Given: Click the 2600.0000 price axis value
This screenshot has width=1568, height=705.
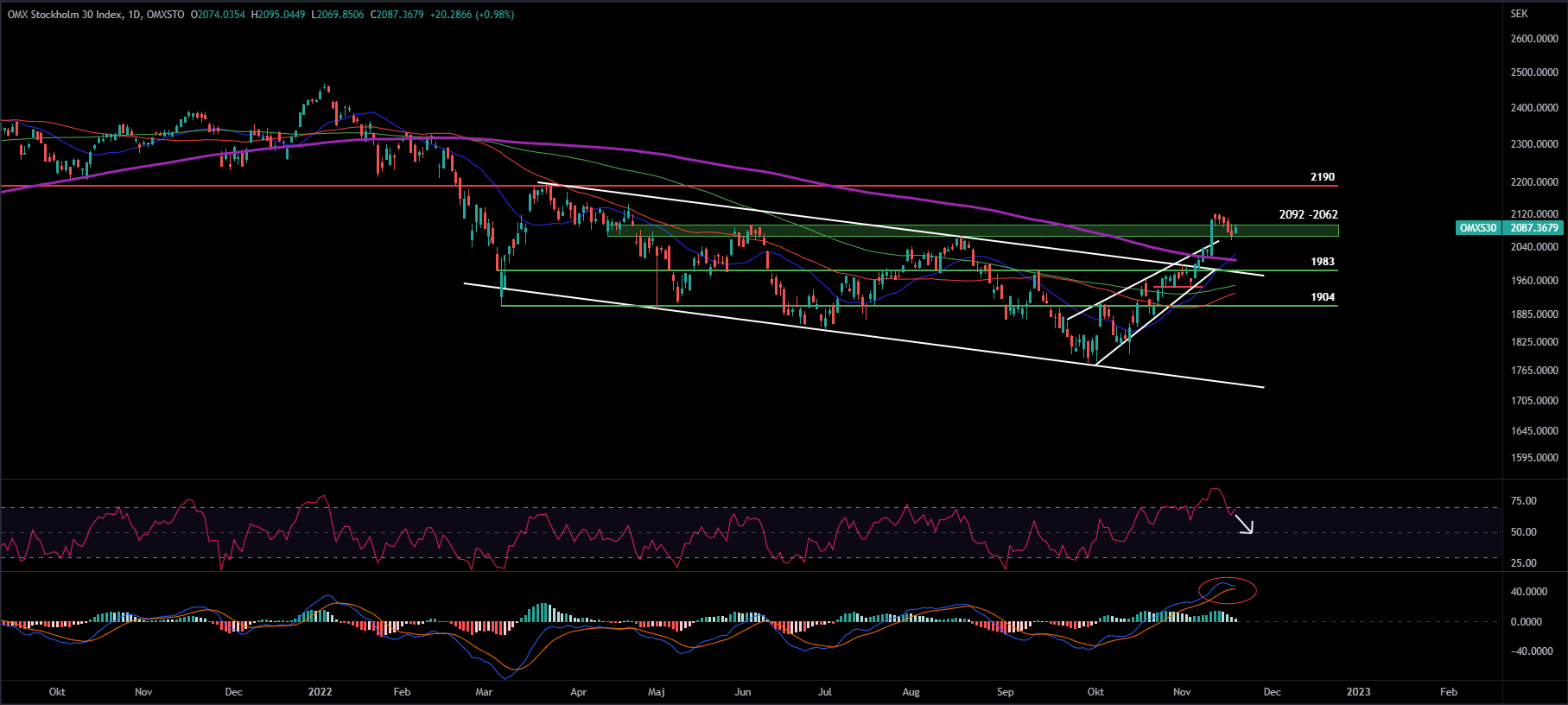Looking at the screenshot, I should (1534, 39).
